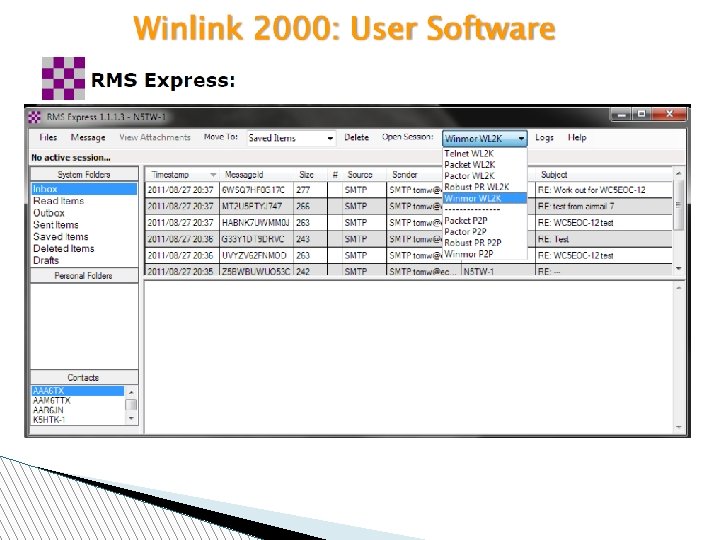Viewport: 720px width, 540px height.
Task: Select message HABNK7JWMM0J
Action: (255, 223)
